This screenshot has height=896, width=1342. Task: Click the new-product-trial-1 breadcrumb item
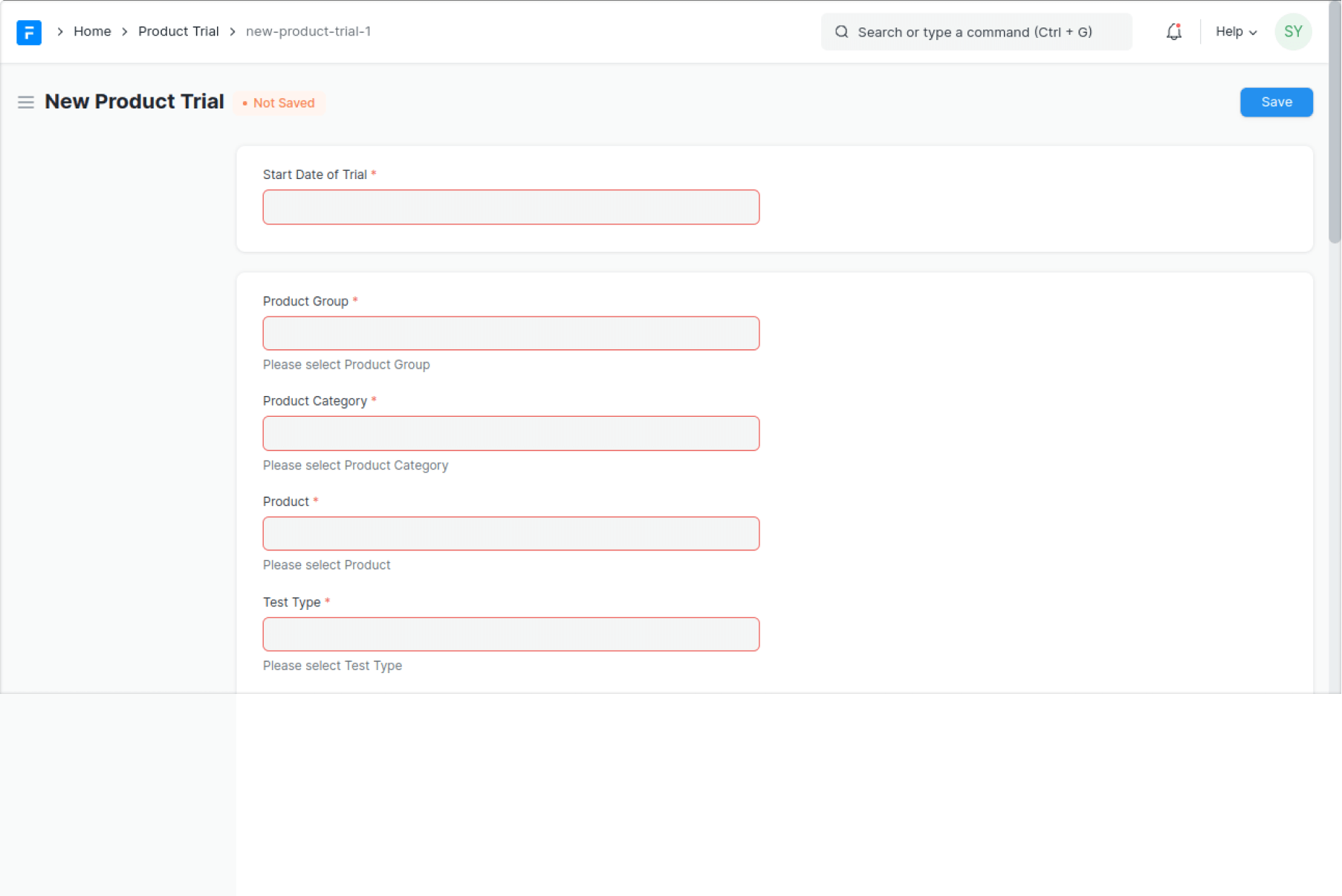coord(308,32)
